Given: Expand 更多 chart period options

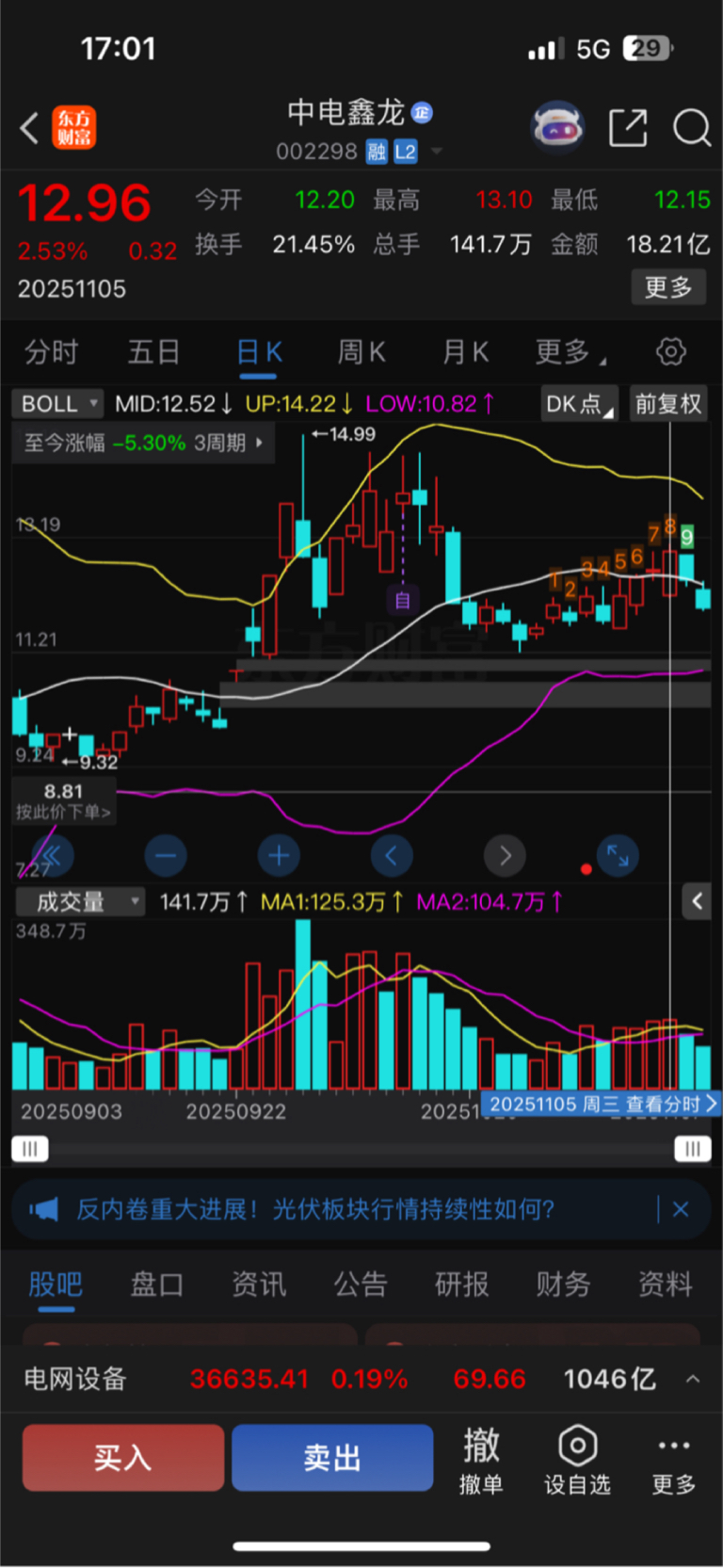Looking at the screenshot, I should pos(570,352).
